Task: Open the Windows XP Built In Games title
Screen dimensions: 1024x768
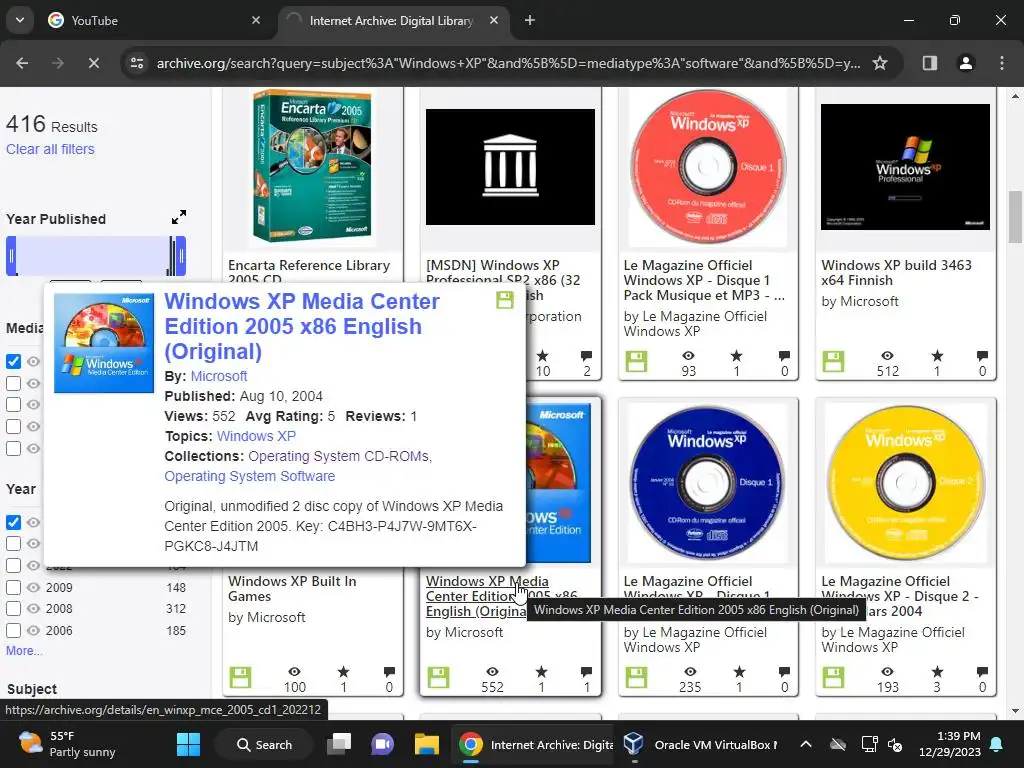Action: pos(292,588)
